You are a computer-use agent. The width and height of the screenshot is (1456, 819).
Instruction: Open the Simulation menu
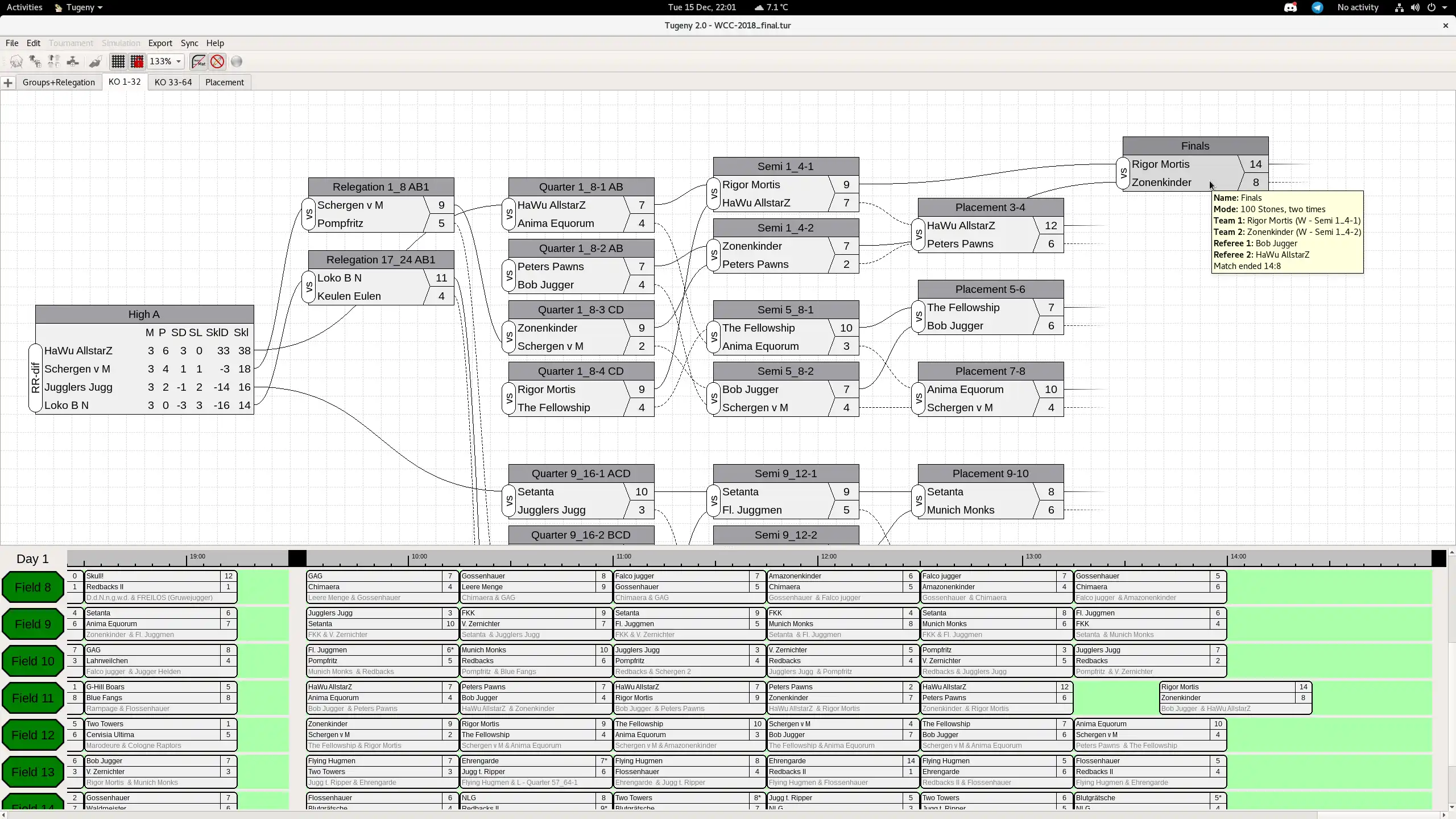pyautogui.click(x=120, y=43)
